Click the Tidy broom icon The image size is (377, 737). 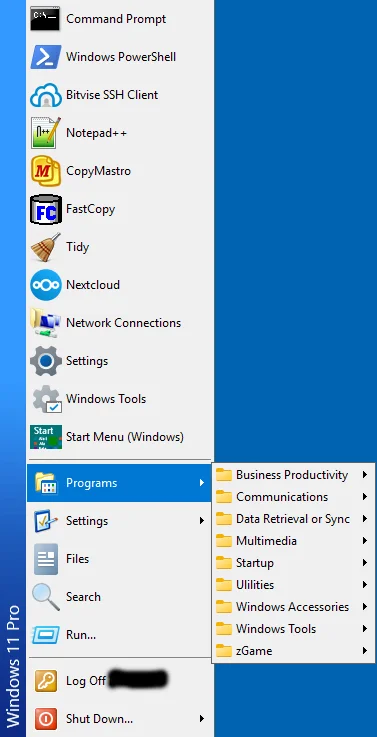point(46,247)
